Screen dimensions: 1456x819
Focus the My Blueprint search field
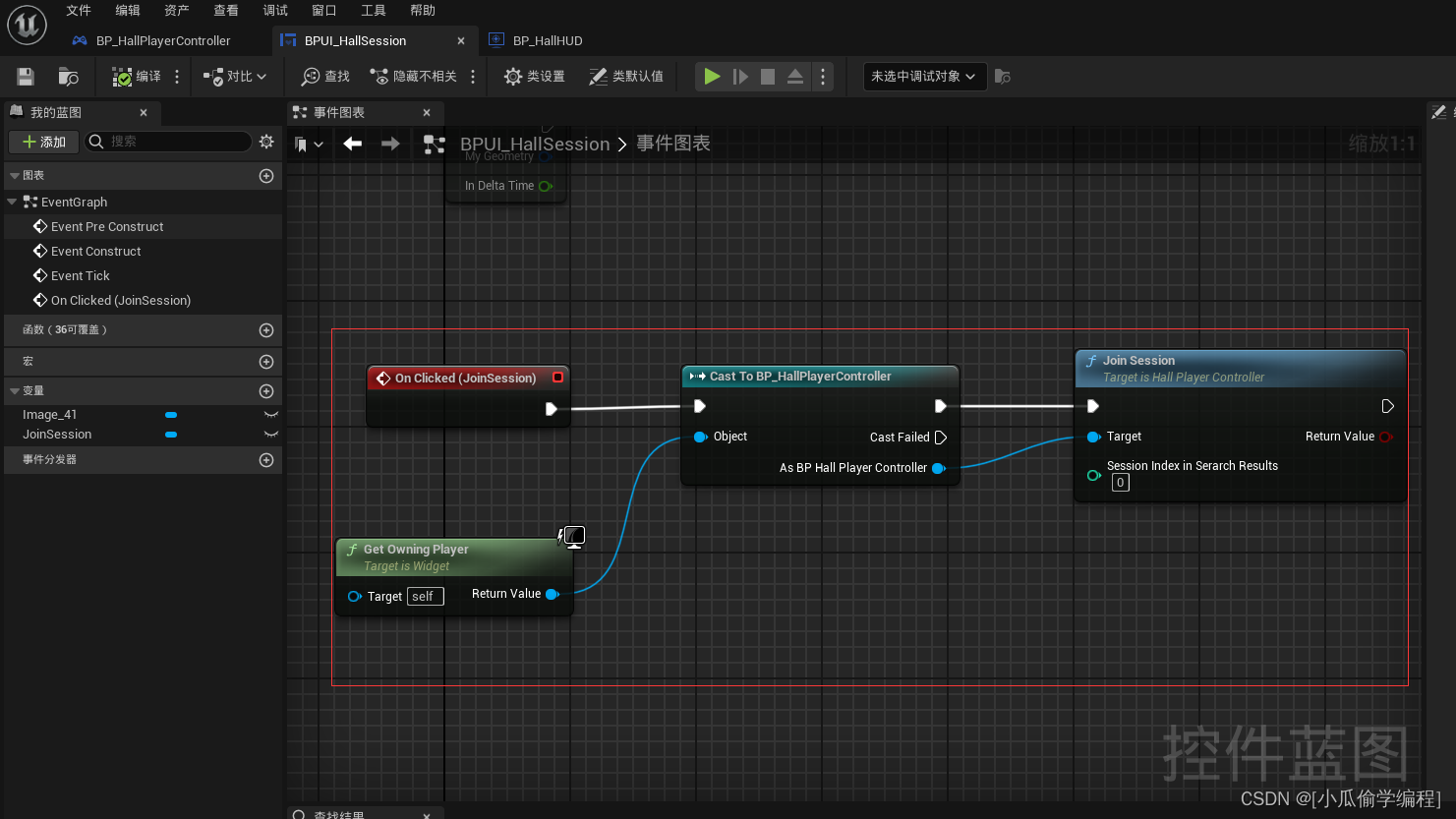(x=168, y=142)
